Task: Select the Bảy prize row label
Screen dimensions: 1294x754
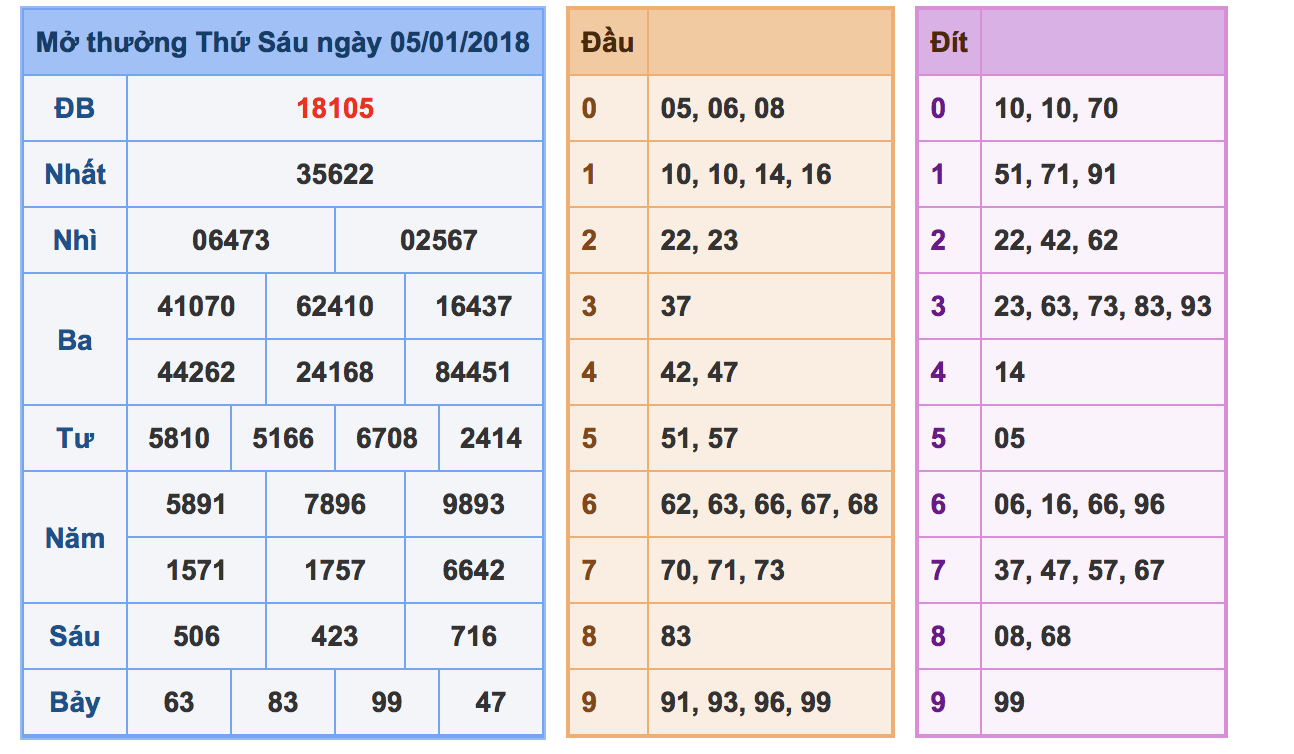Action: tap(75, 702)
